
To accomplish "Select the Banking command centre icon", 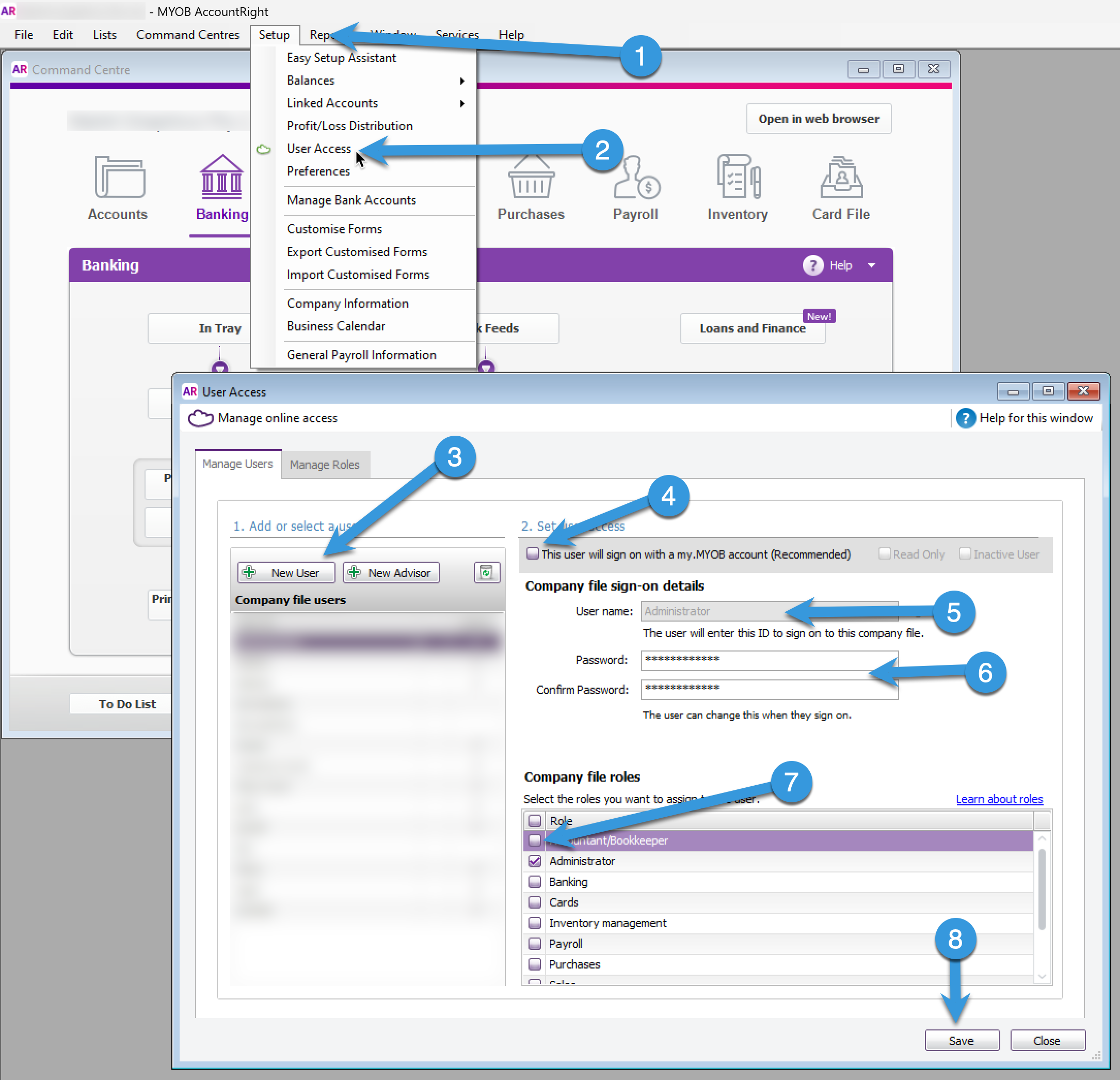I will (222, 177).
